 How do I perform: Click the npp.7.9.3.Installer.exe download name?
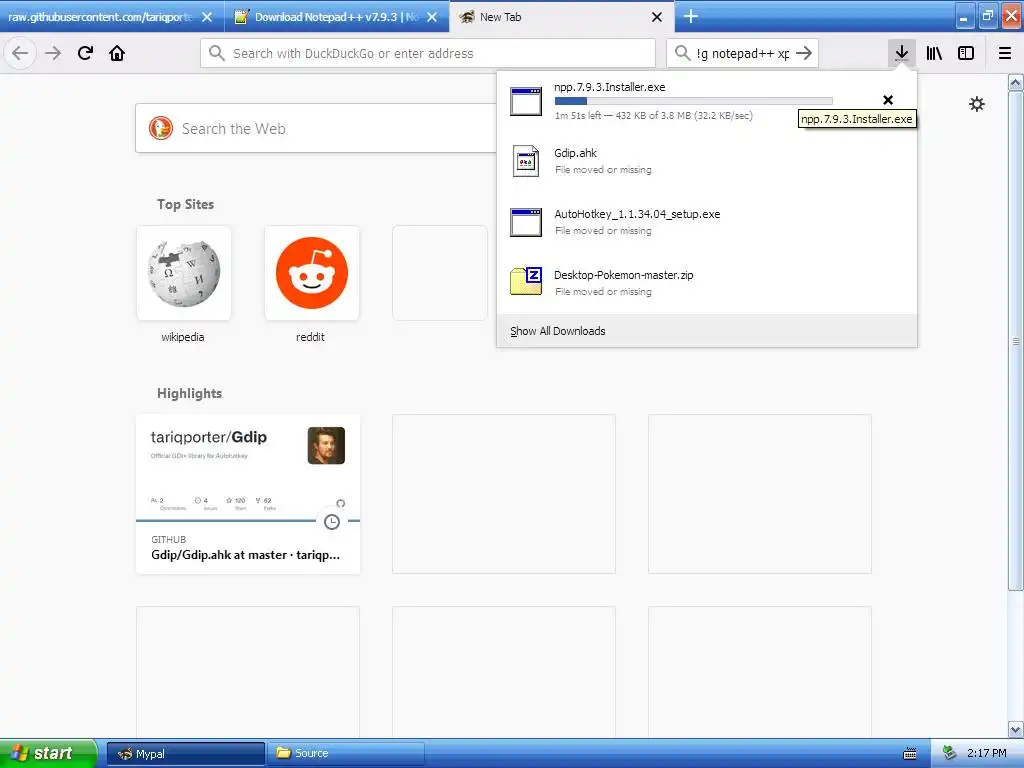click(609, 87)
